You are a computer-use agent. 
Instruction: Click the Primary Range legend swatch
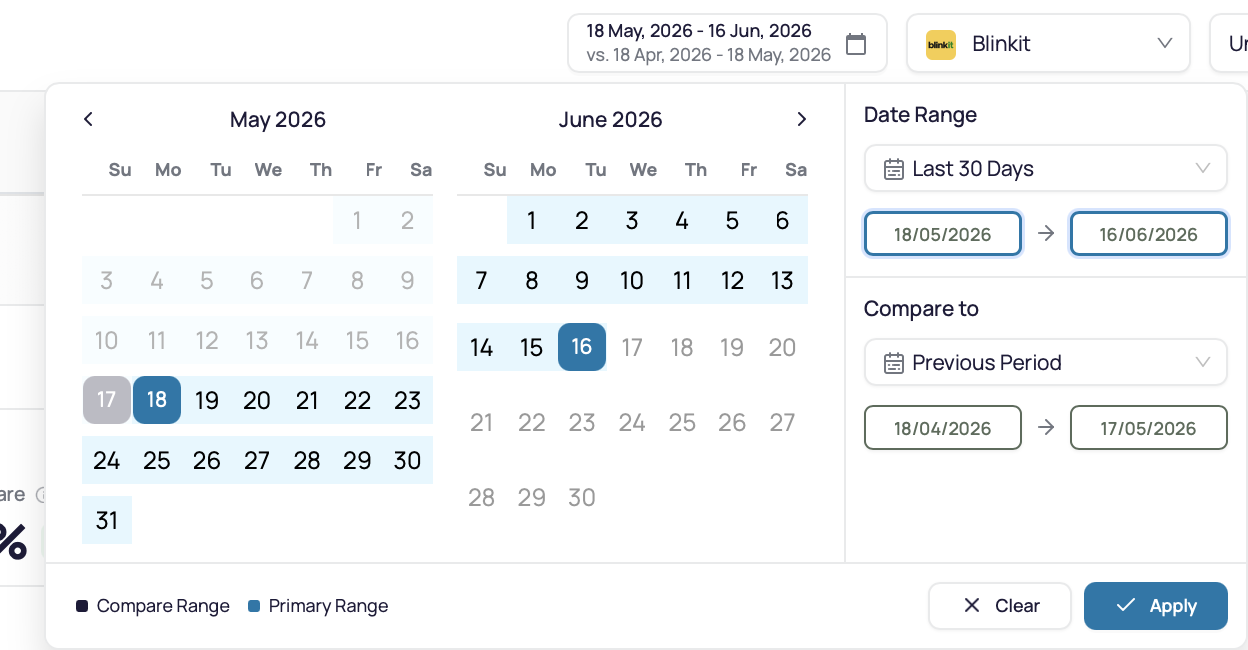[x=254, y=606]
